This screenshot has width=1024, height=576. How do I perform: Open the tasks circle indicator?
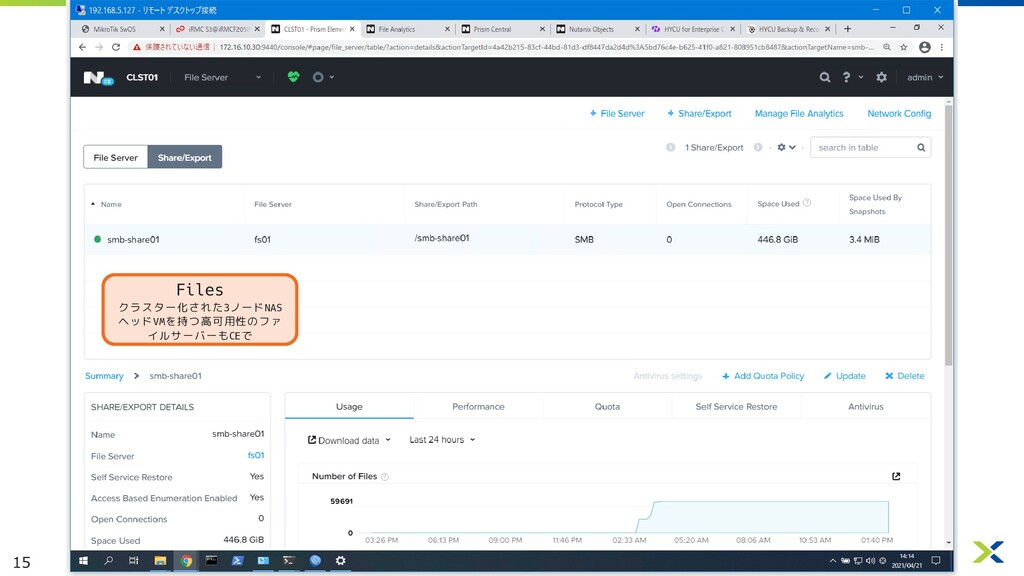point(318,77)
